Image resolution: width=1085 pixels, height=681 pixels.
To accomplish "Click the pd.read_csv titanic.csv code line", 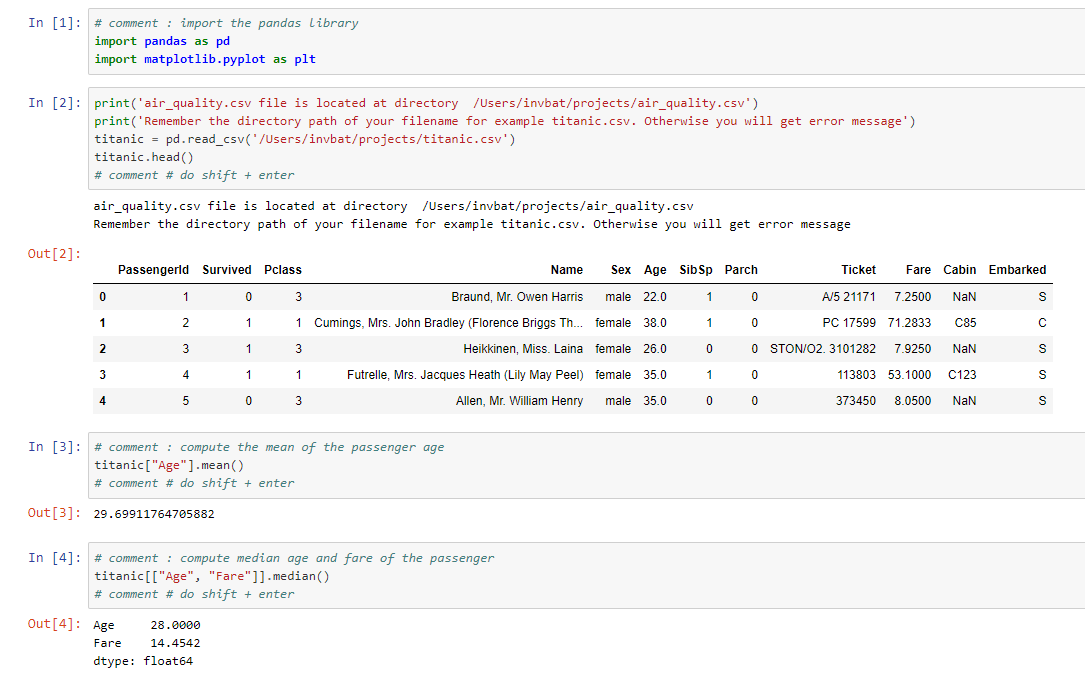I will click(x=305, y=139).
